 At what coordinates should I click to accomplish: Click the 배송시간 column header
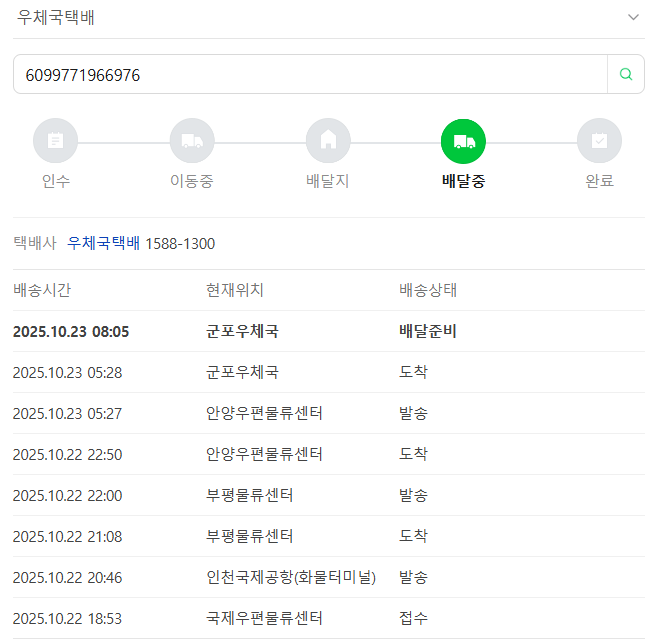click(x=42, y=290)
